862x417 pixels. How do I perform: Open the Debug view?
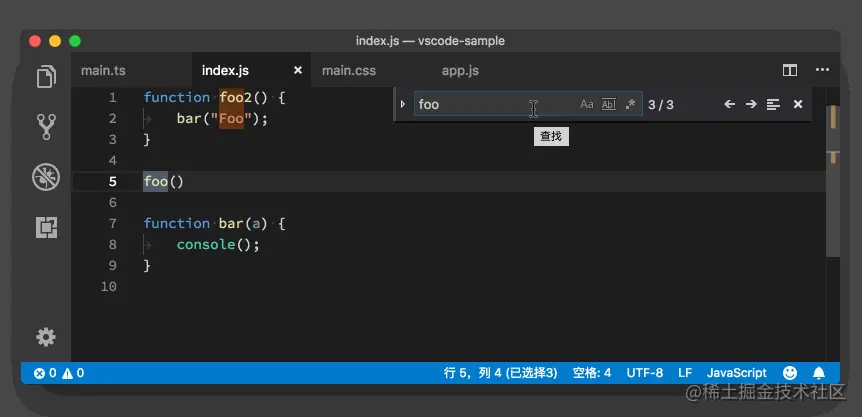point(46,177)
